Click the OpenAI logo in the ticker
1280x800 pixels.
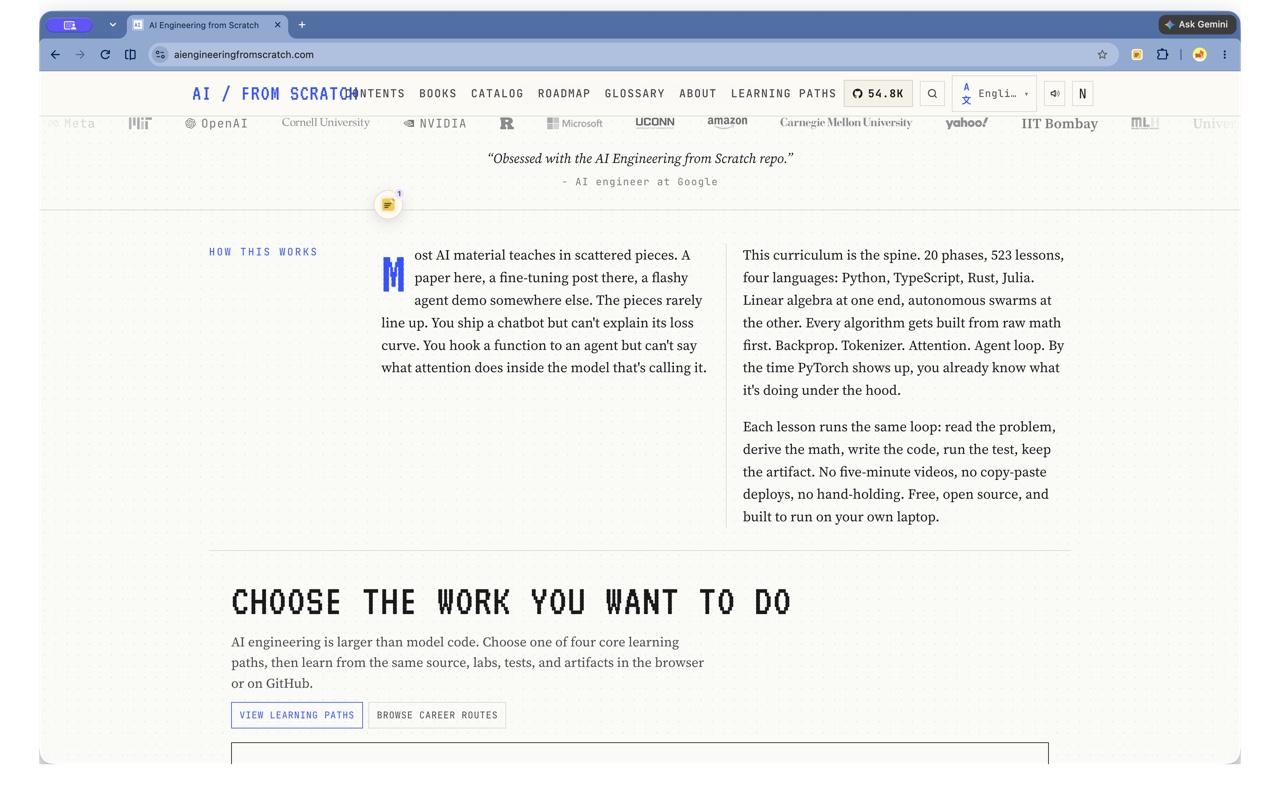[216, 124]
